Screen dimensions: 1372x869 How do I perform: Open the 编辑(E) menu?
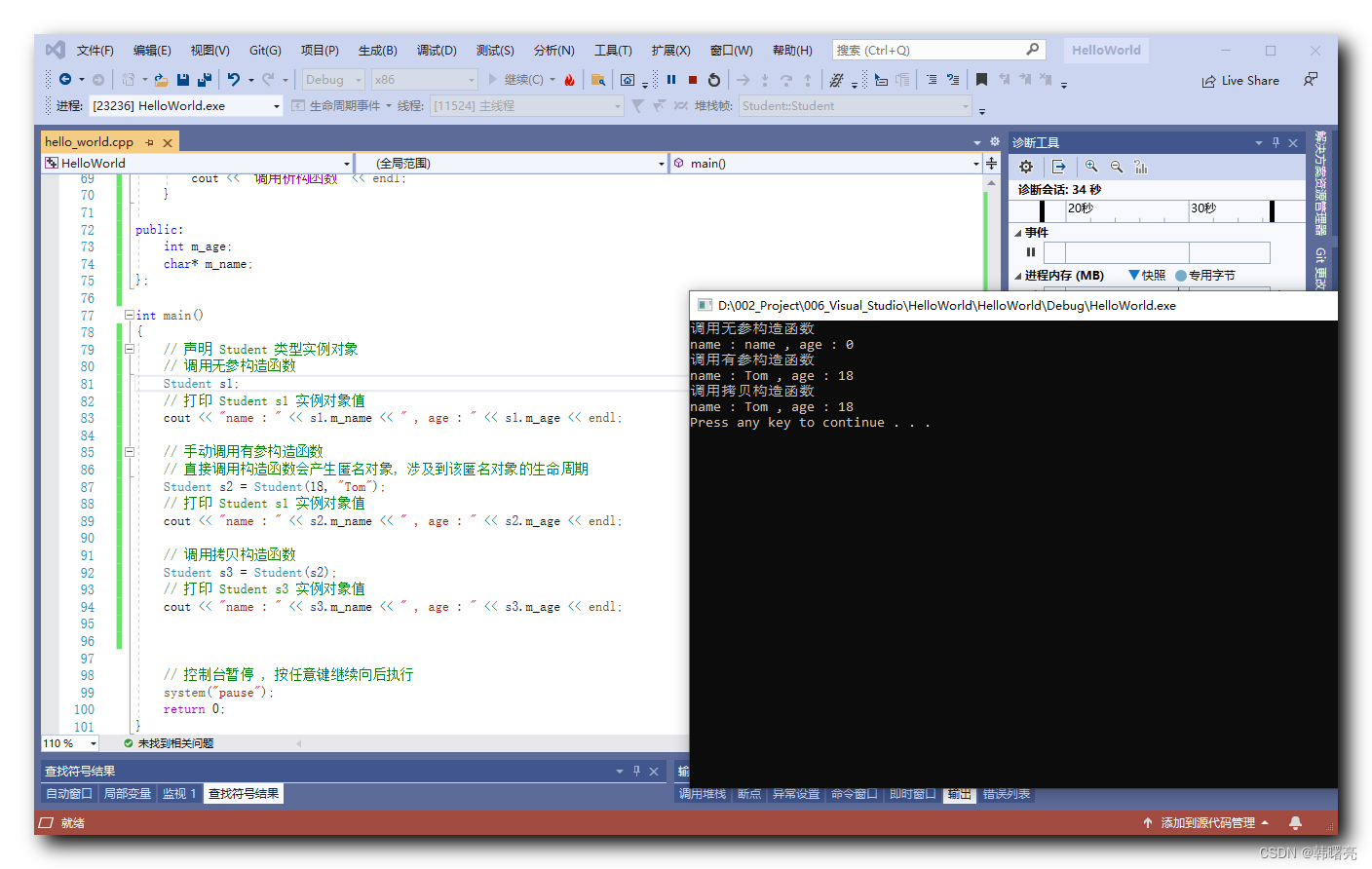[152, 50]
